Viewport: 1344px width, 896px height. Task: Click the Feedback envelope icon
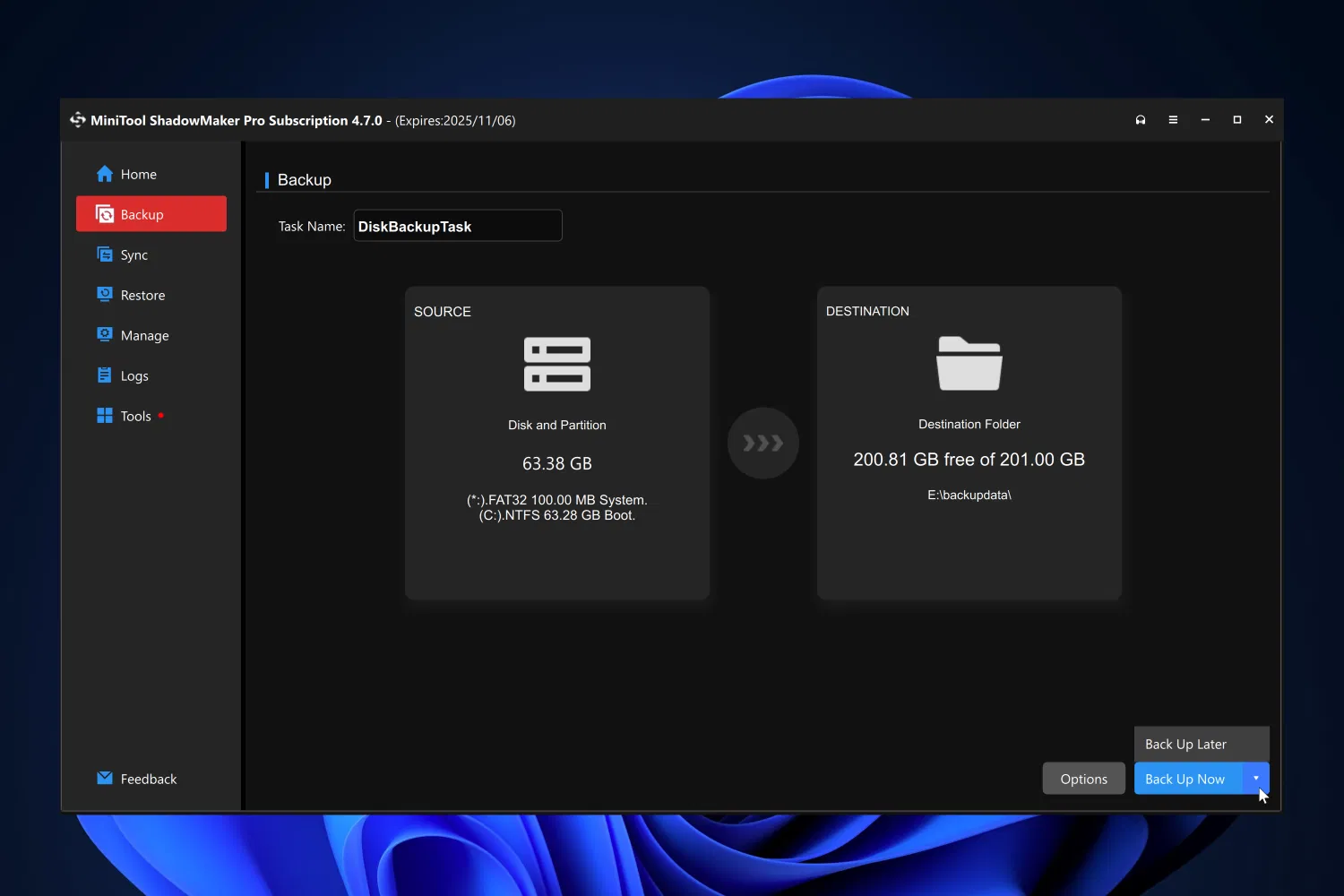pyautogui.click(x=105, y=779)
